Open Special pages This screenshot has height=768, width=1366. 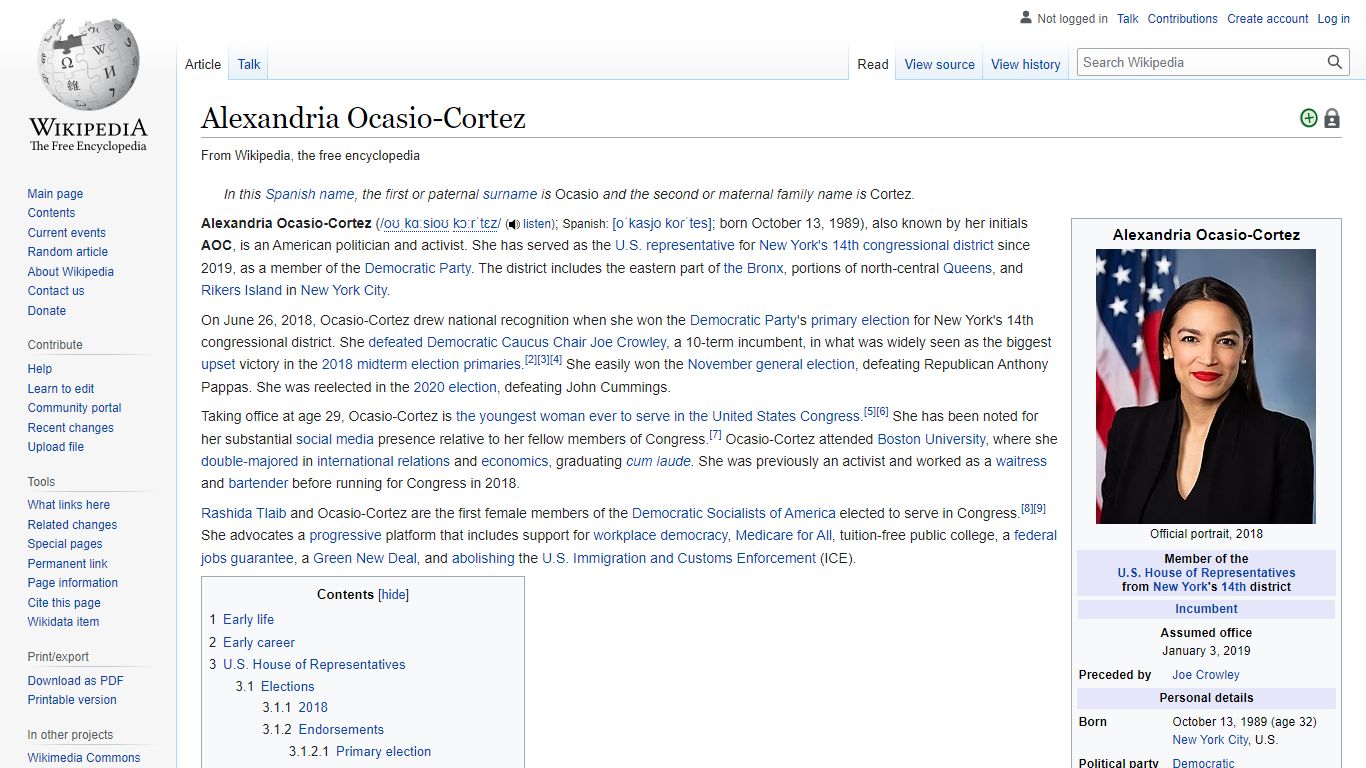65,544
